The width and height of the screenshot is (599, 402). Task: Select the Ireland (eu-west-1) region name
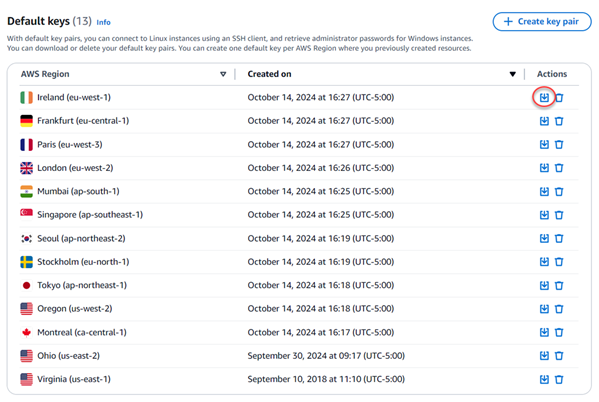coord(74,97)
